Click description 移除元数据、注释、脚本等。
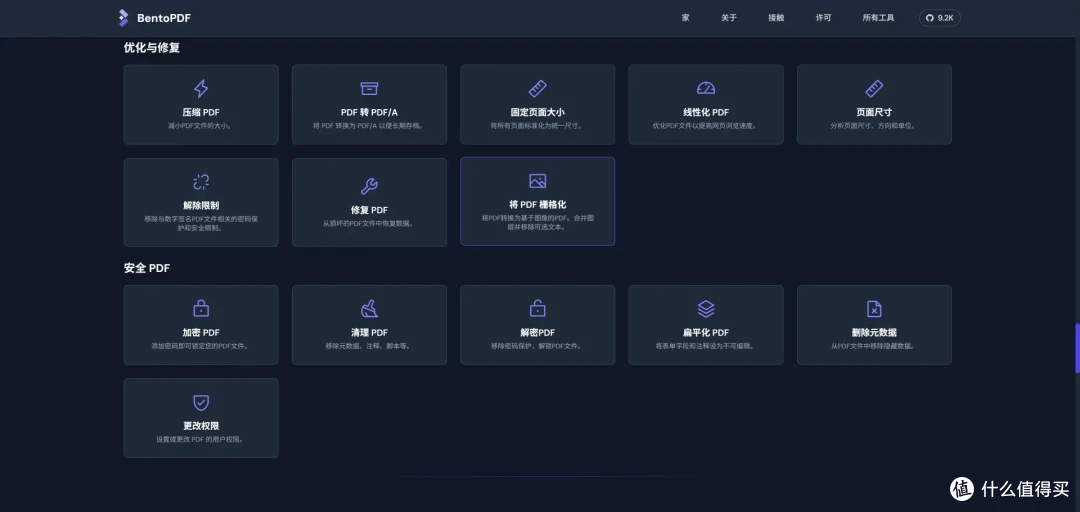Image resolution: width=1080 pixels, height=512 pixels. [369, 346]
